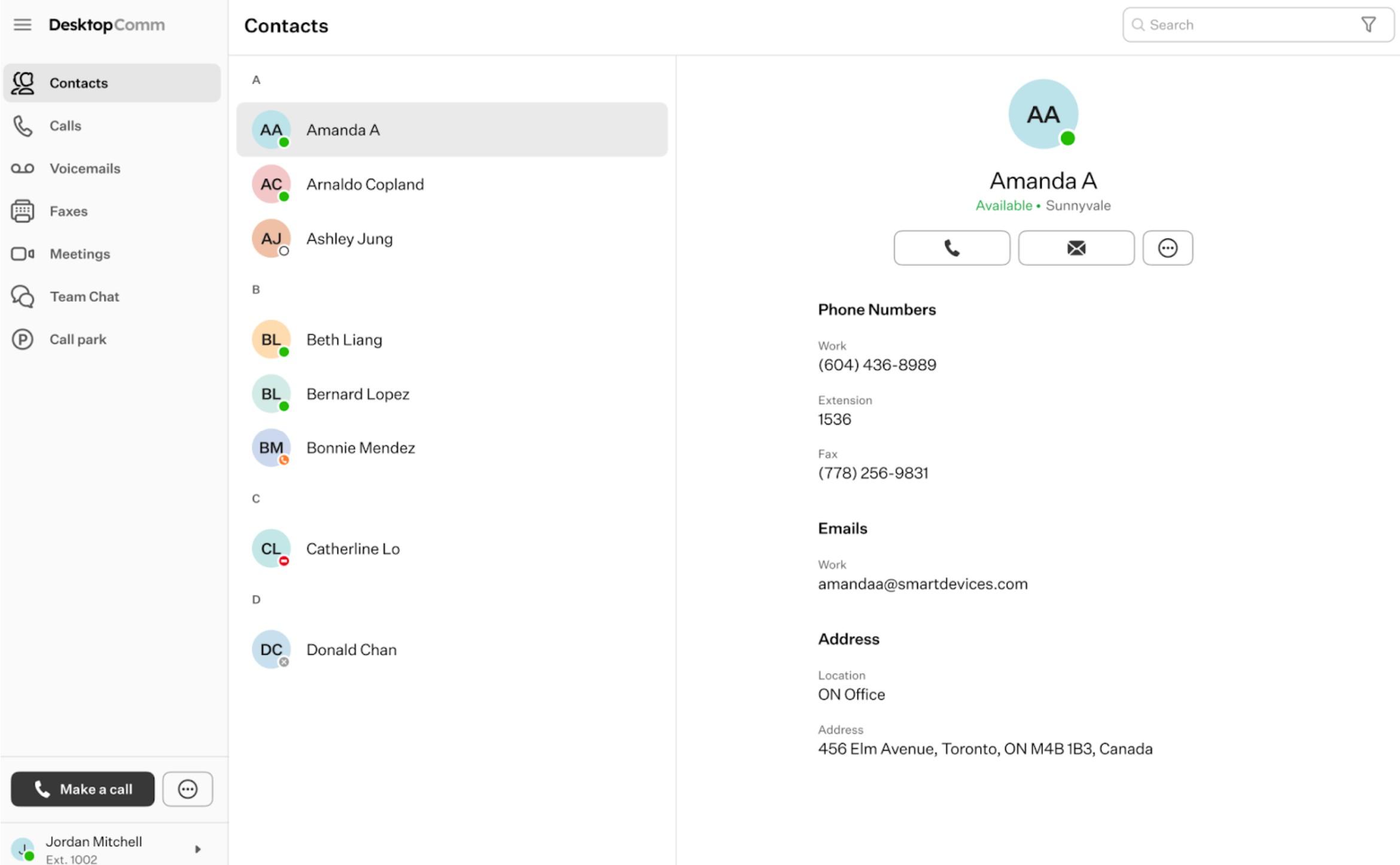The image size is (1400, 865).
Task: Click Beth Liang's BL avatar
Action: pos(271,339)
